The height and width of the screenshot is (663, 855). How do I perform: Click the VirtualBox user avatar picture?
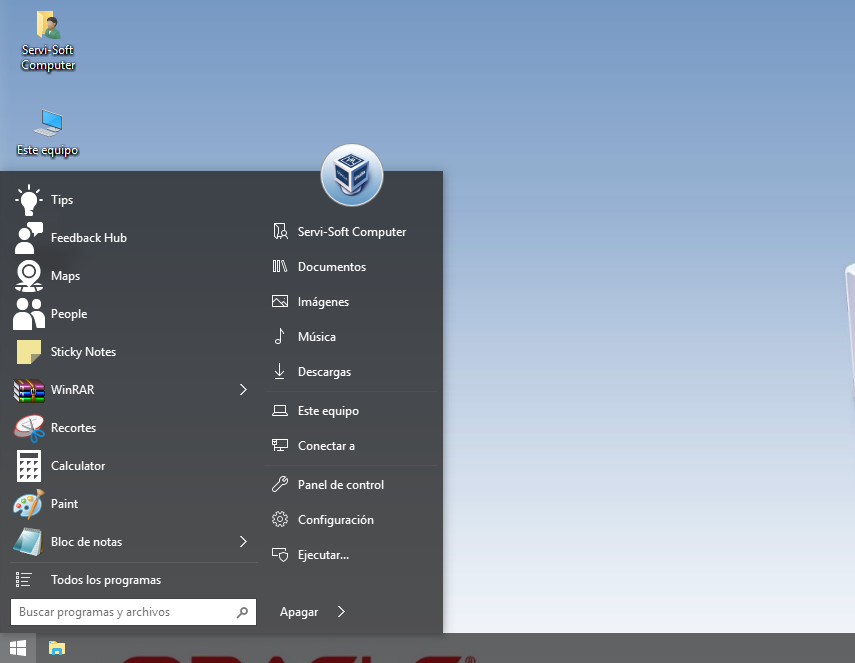[352, 175]
